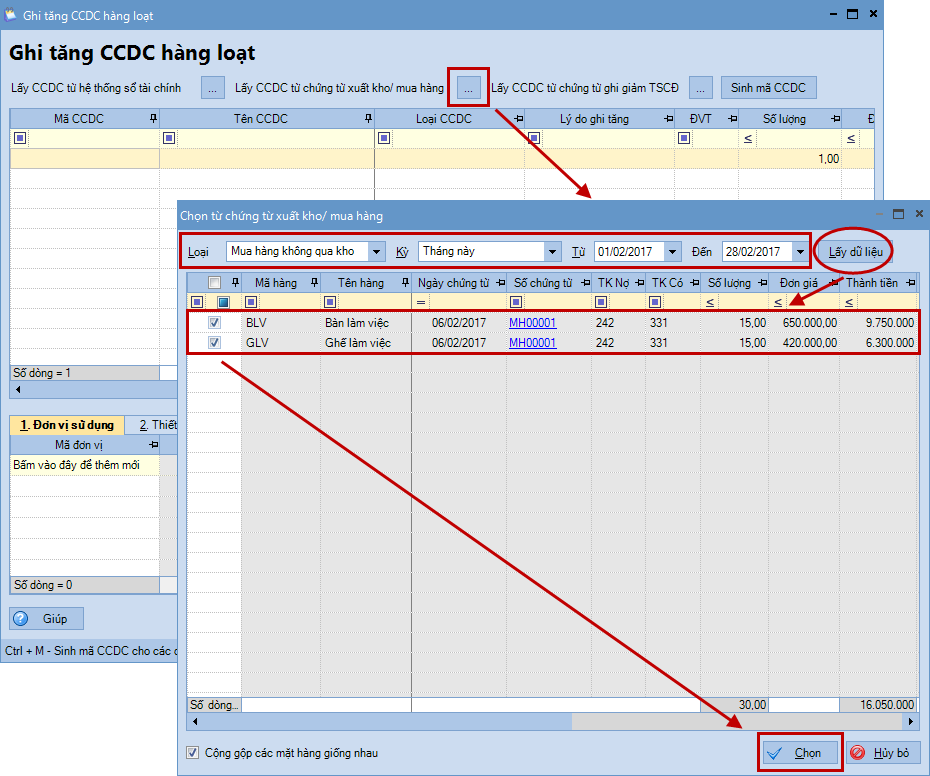This screenshot has height=776, width=930.
Task: Open the Từ date picker arrow
Action: pyautogui.click(x=672, y=252)
